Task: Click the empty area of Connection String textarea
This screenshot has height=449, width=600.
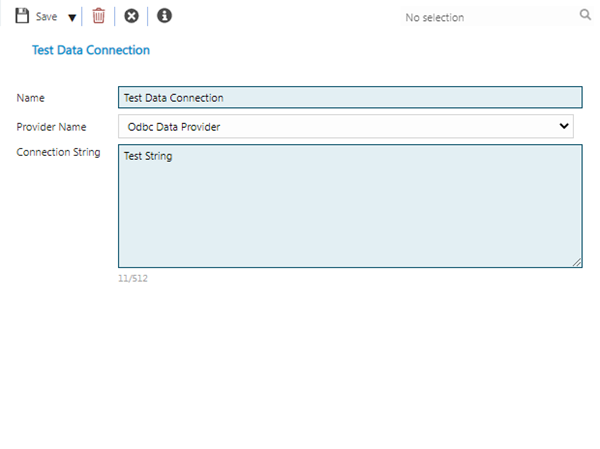Action: tap(350, 220)
